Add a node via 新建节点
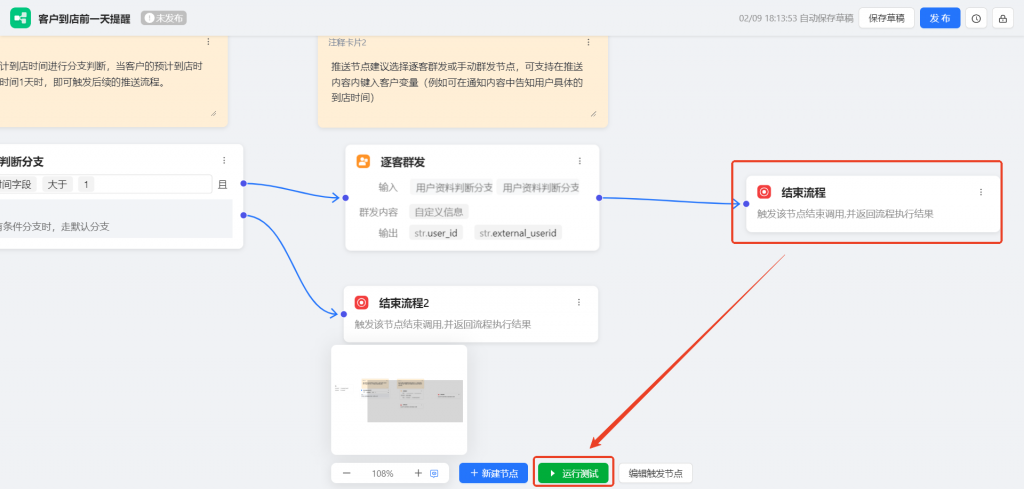The width and height of the screenshot is (1024, 489). 493,473
